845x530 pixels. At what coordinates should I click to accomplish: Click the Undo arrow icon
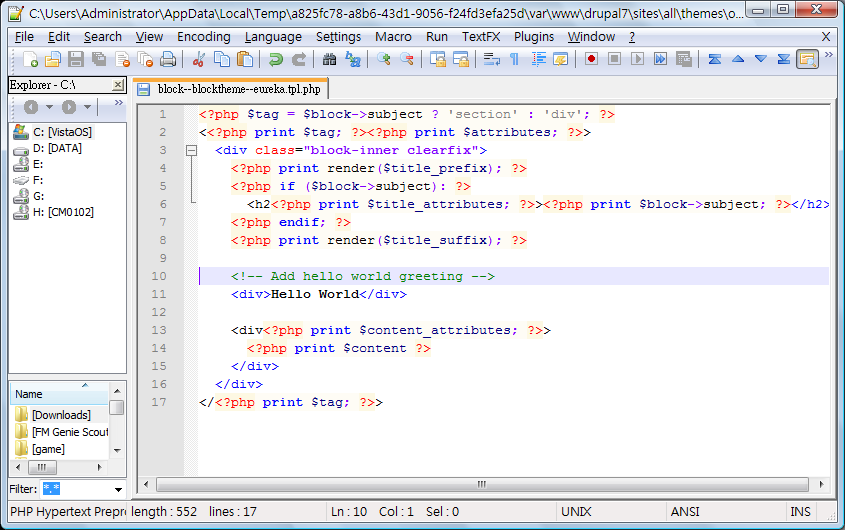275,60
